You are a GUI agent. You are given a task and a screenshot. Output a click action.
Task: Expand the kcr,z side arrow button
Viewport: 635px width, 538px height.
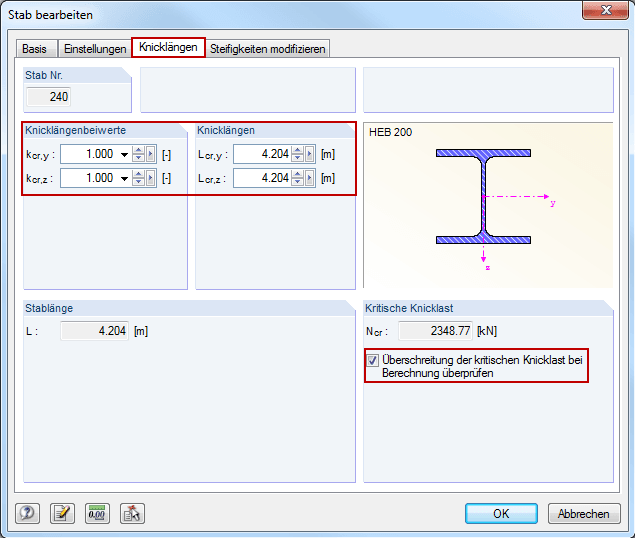(x=151, y=178)
